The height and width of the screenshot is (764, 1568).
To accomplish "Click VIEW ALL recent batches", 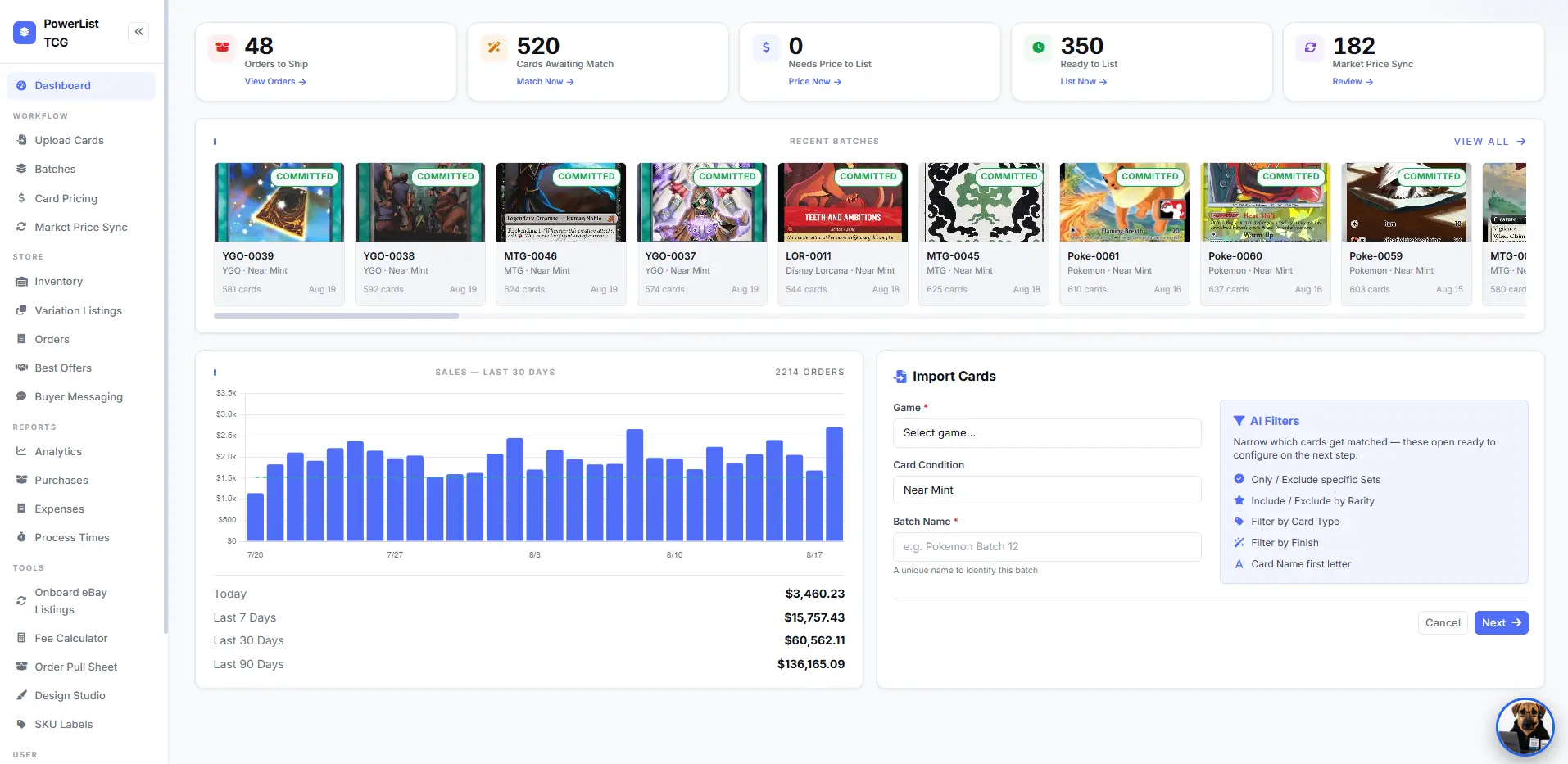I will (x=1489, y=142).
